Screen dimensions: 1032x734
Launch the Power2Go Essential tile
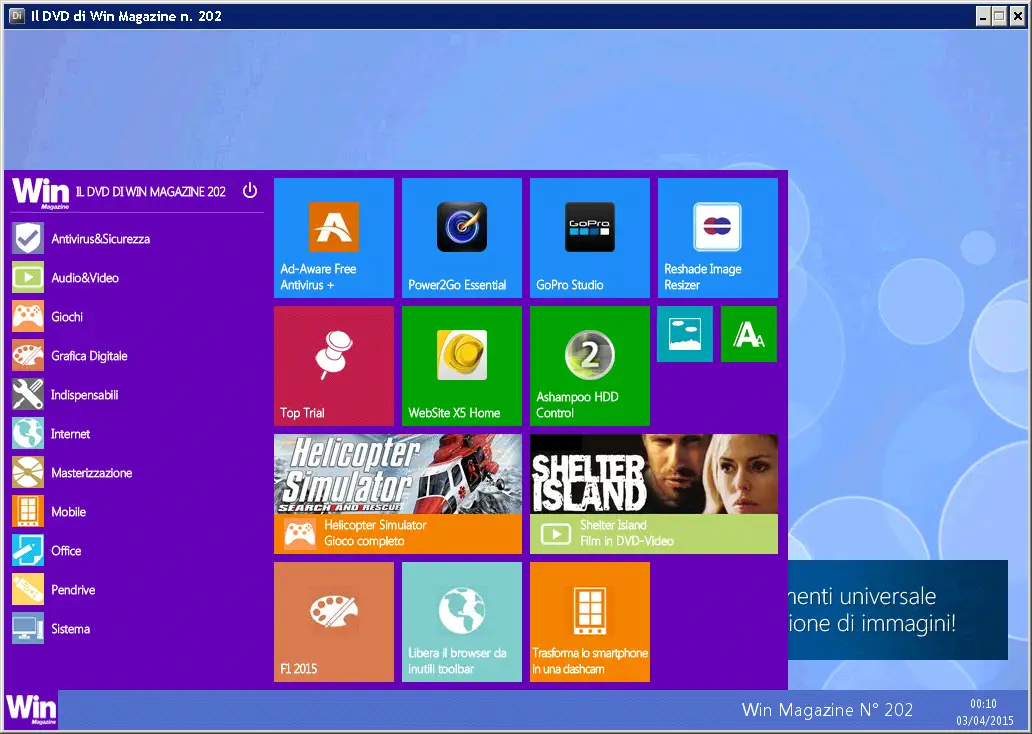click(462, 238)
